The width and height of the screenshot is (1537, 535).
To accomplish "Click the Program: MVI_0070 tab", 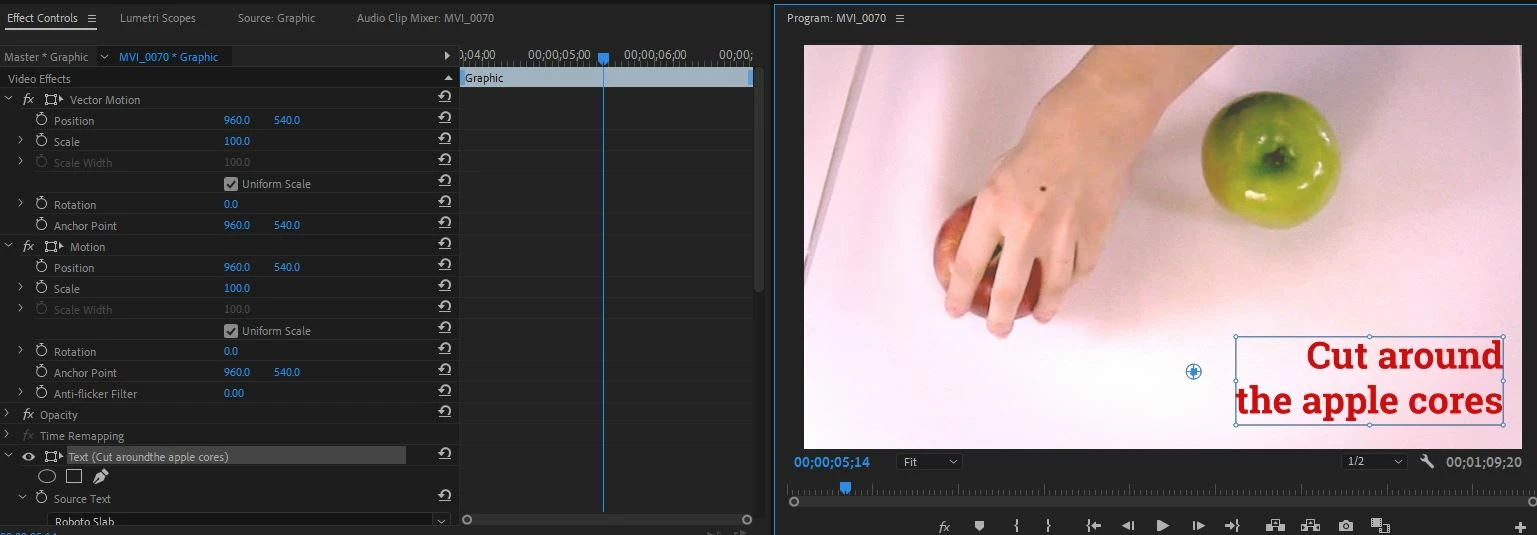I will (x=836, y=18).
